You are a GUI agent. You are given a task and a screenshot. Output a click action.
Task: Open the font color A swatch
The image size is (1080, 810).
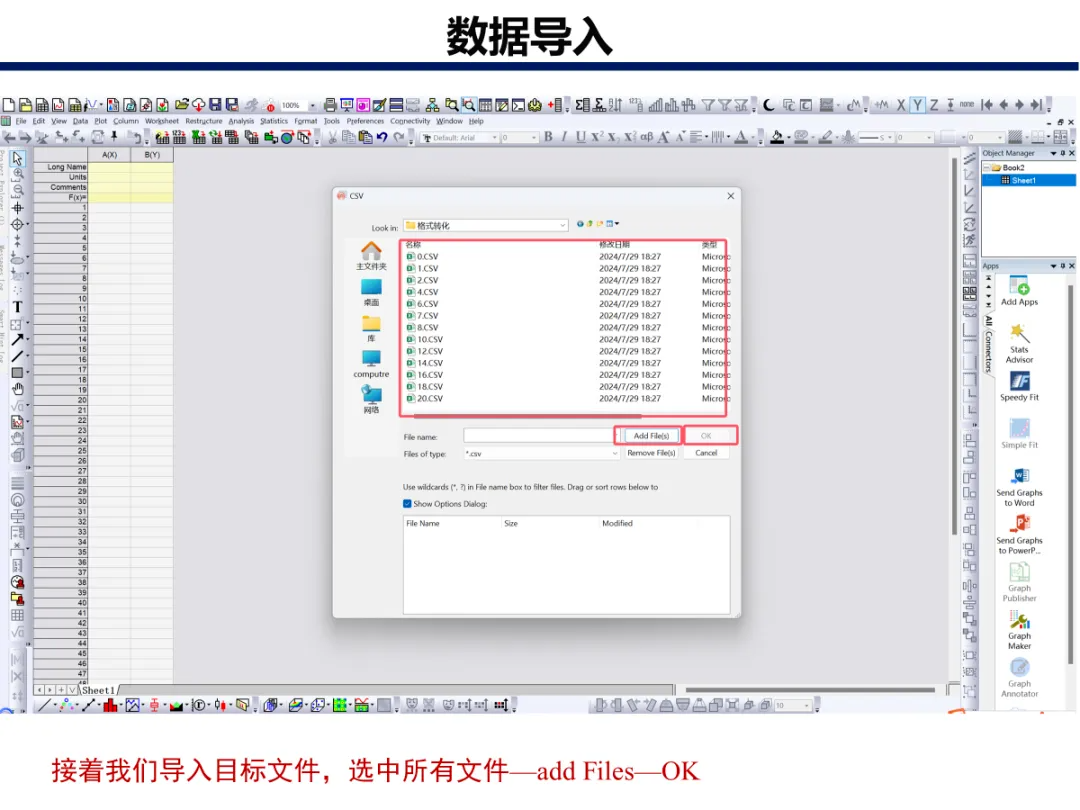click(x=741, y=137)
